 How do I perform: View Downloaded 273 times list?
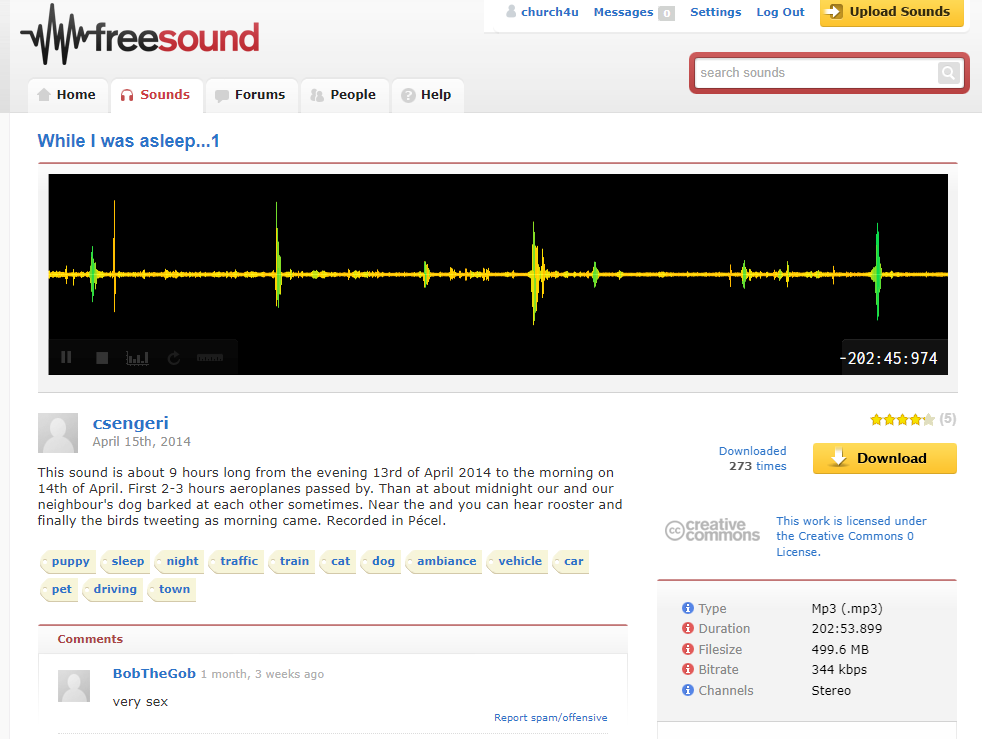[752, 458]
